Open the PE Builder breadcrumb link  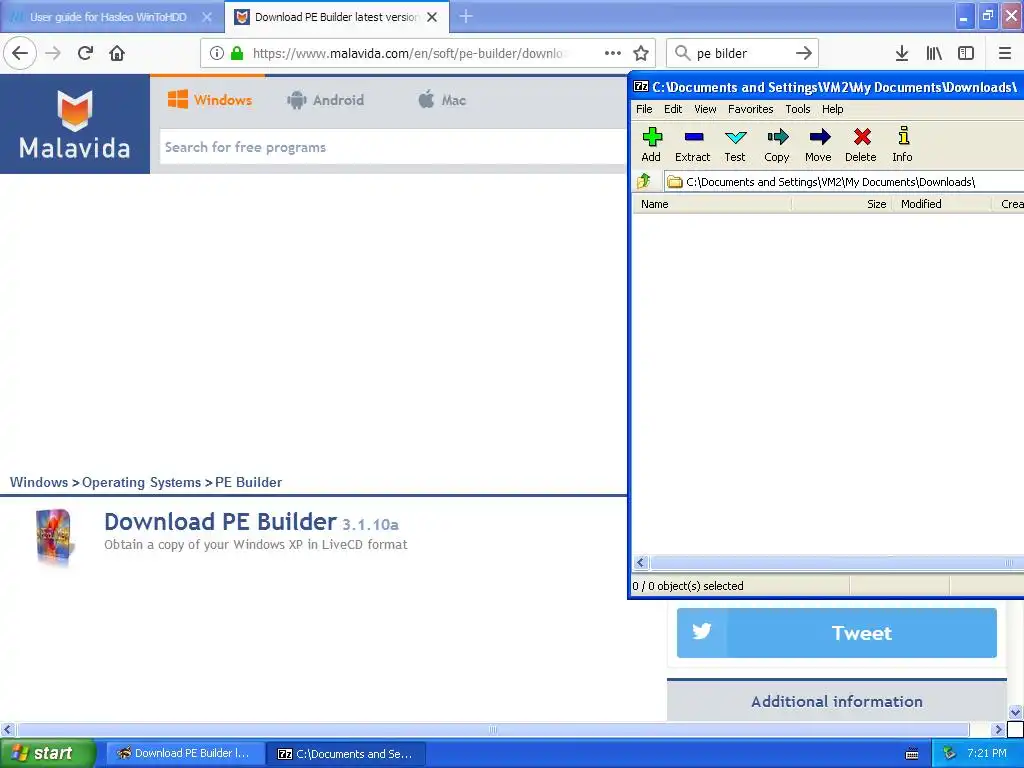tap(248, 482)
